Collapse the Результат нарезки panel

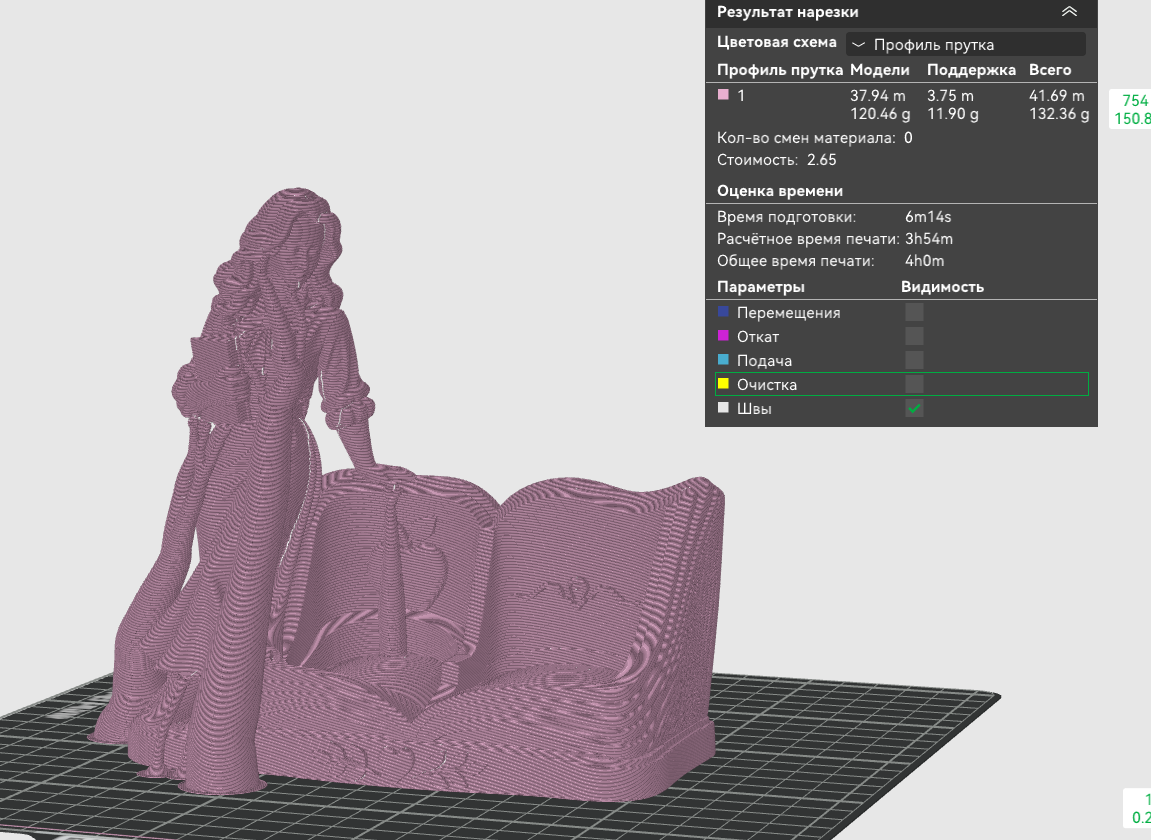pyautogui.click(x=1069, y=12)
